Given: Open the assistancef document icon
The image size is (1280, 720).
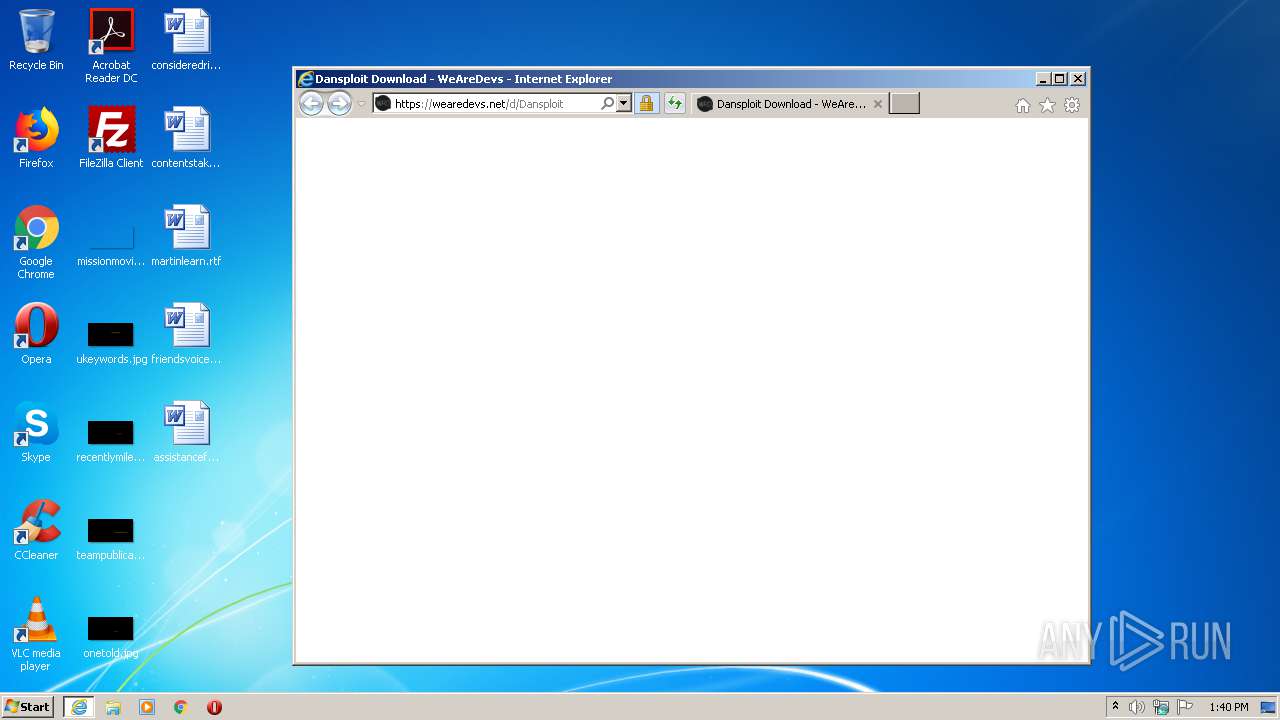Looking at the screenshot, I should click(x=186, y=432).
